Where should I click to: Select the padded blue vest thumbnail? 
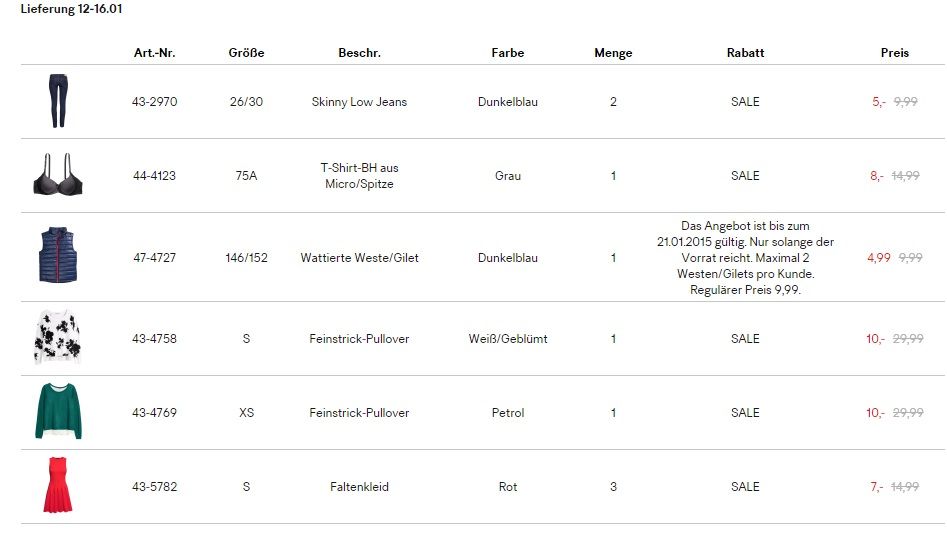click(55, 257)
